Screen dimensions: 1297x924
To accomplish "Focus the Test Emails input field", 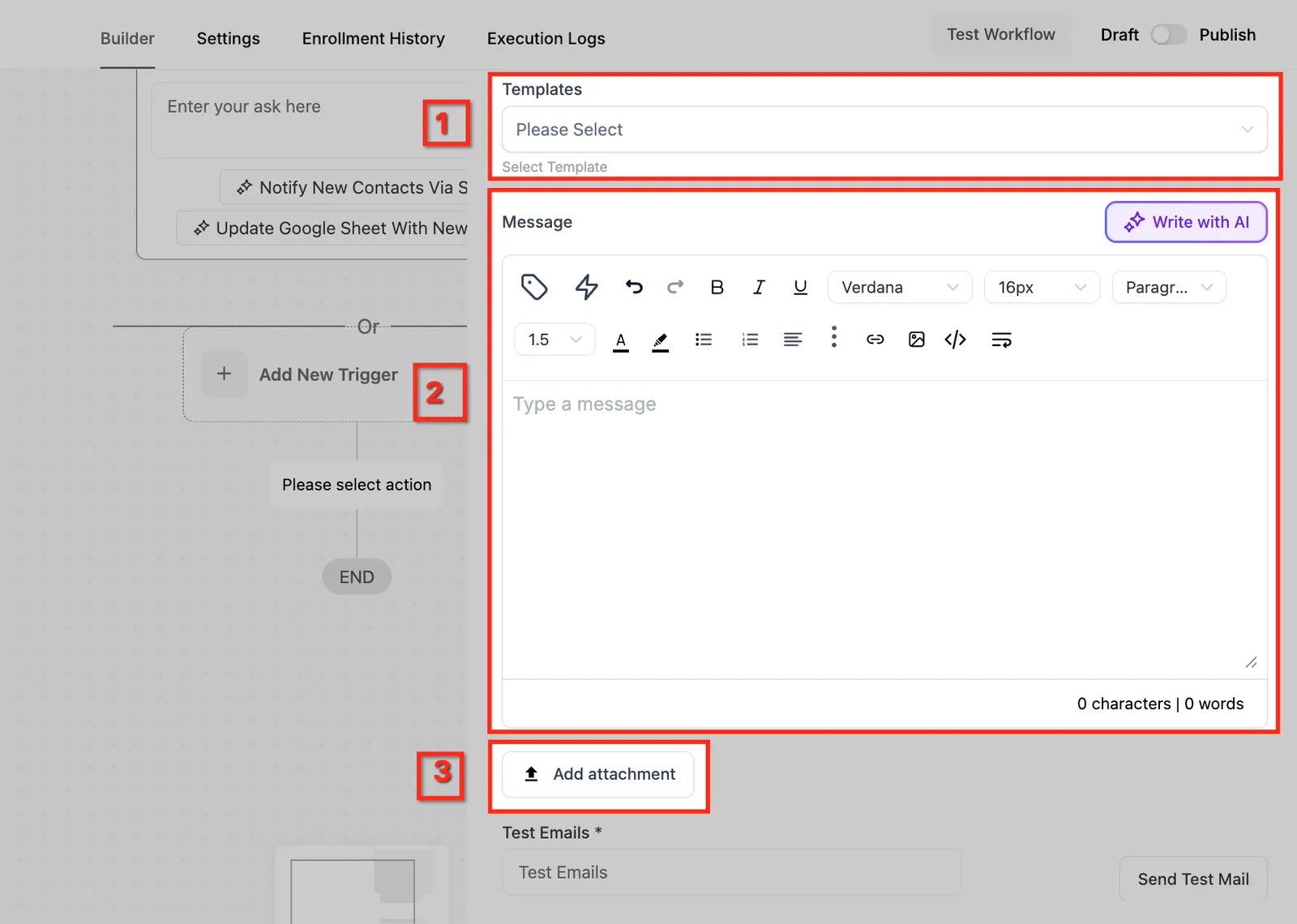I will (x=732, y=872).
